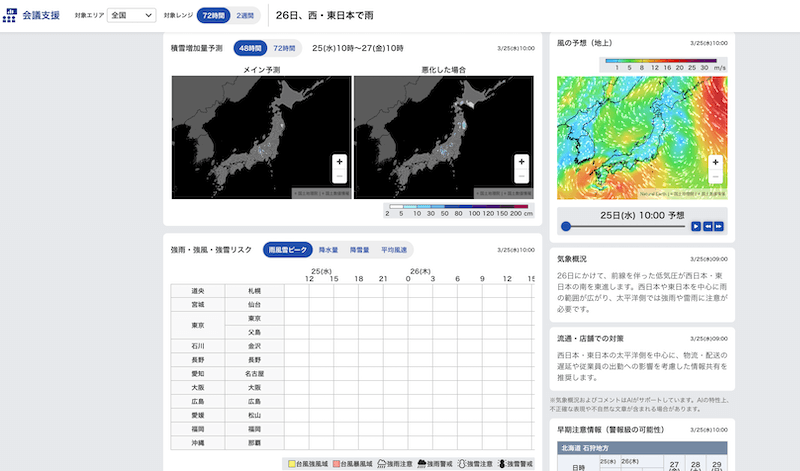Switch to the 降雪量 risk tab

coord(360,250)
